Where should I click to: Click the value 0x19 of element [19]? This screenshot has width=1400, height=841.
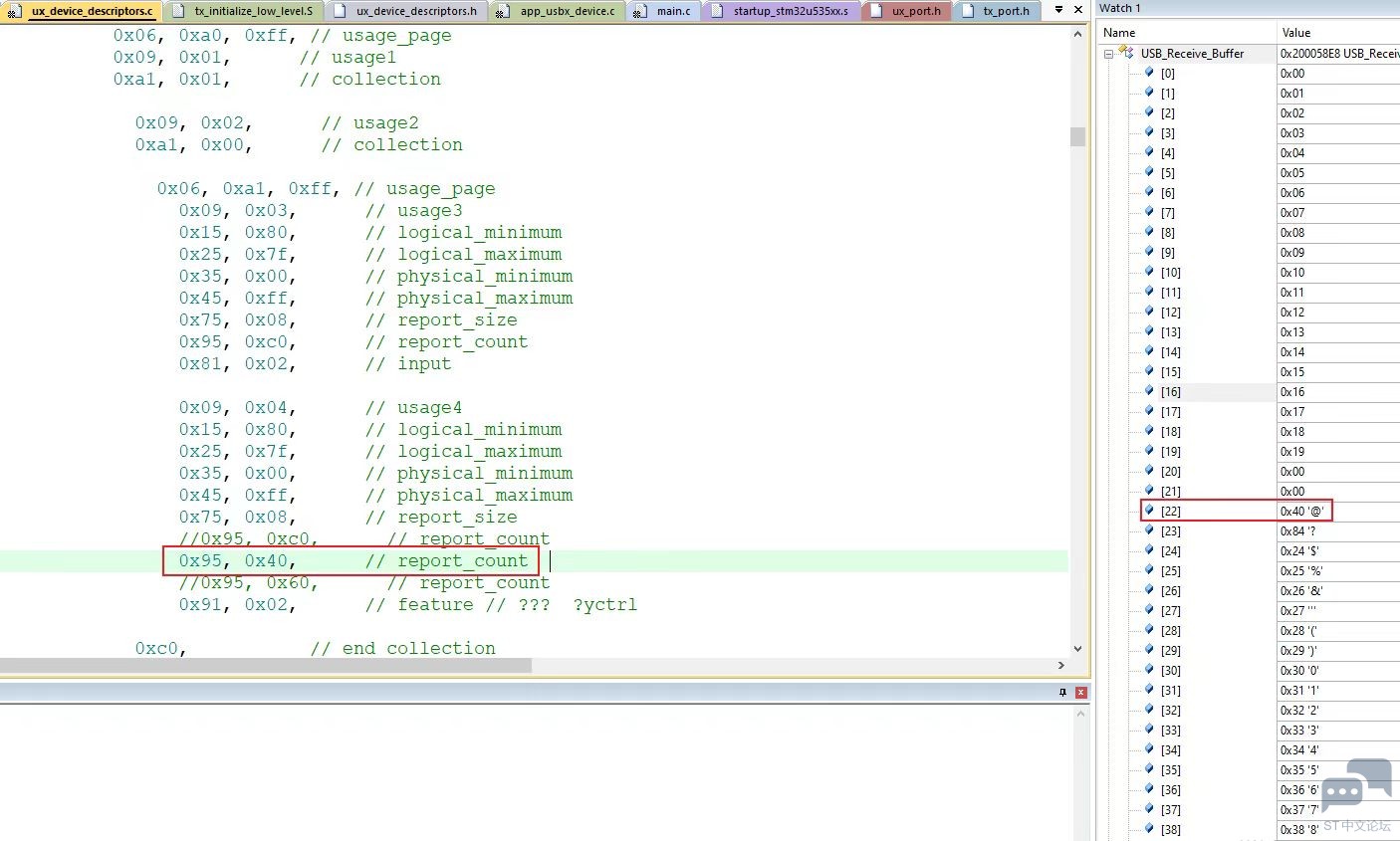pyautogui.click(x=1292, y=451)
